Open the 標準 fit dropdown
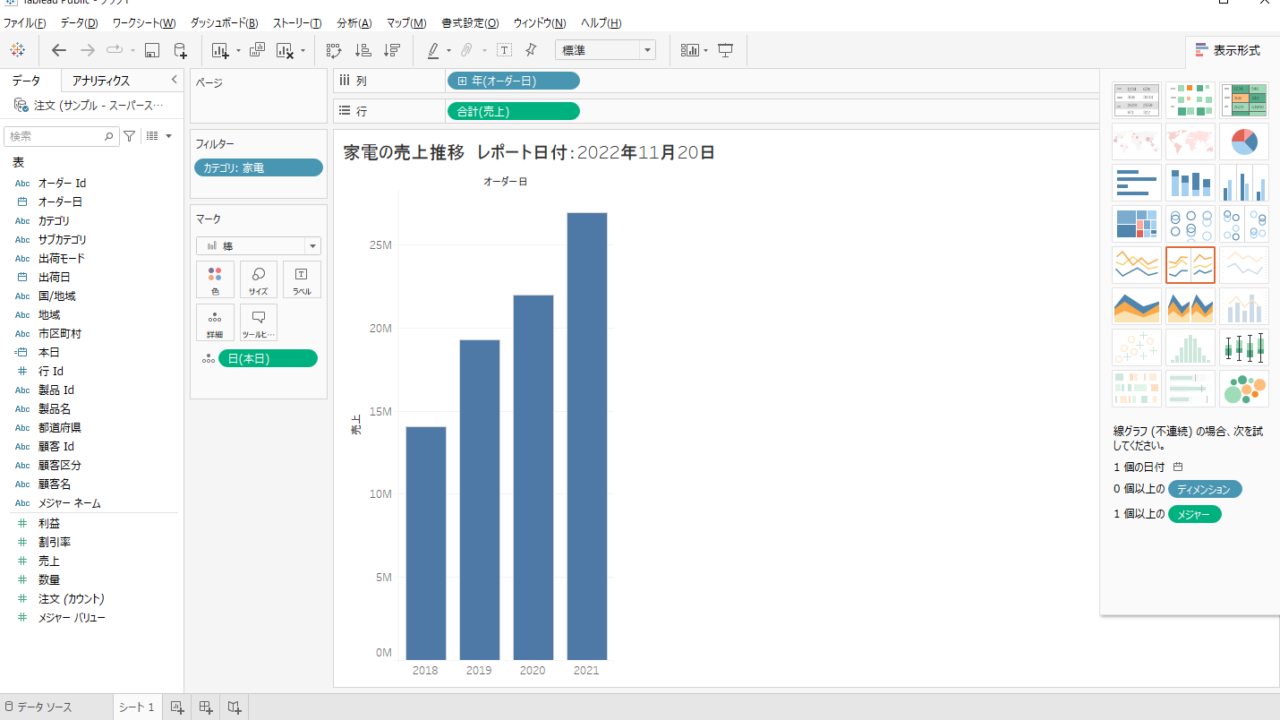Image resolution: width=1280 pixels, height=720 pixels. [x=605, y=50]
